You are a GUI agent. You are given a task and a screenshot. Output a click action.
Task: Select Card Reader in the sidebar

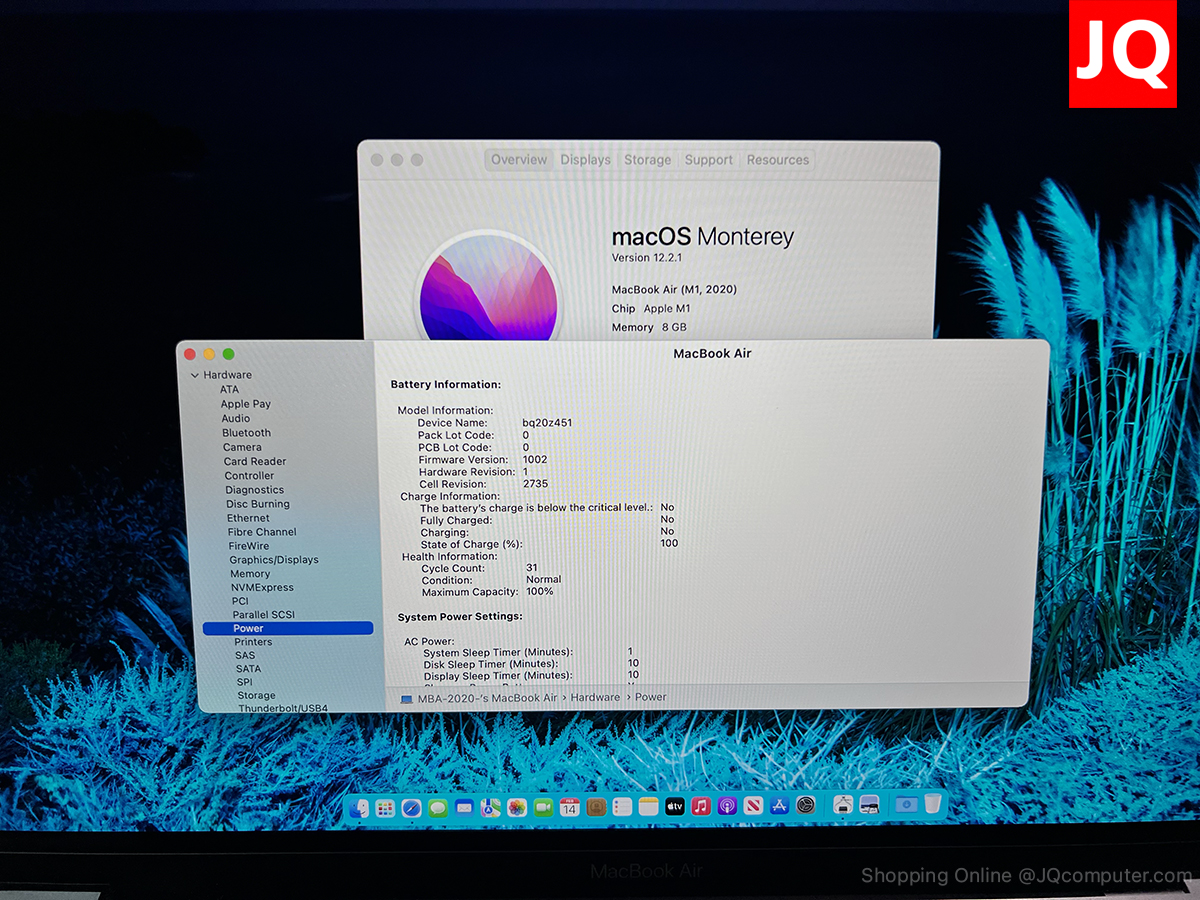click(x=255, y=462)
